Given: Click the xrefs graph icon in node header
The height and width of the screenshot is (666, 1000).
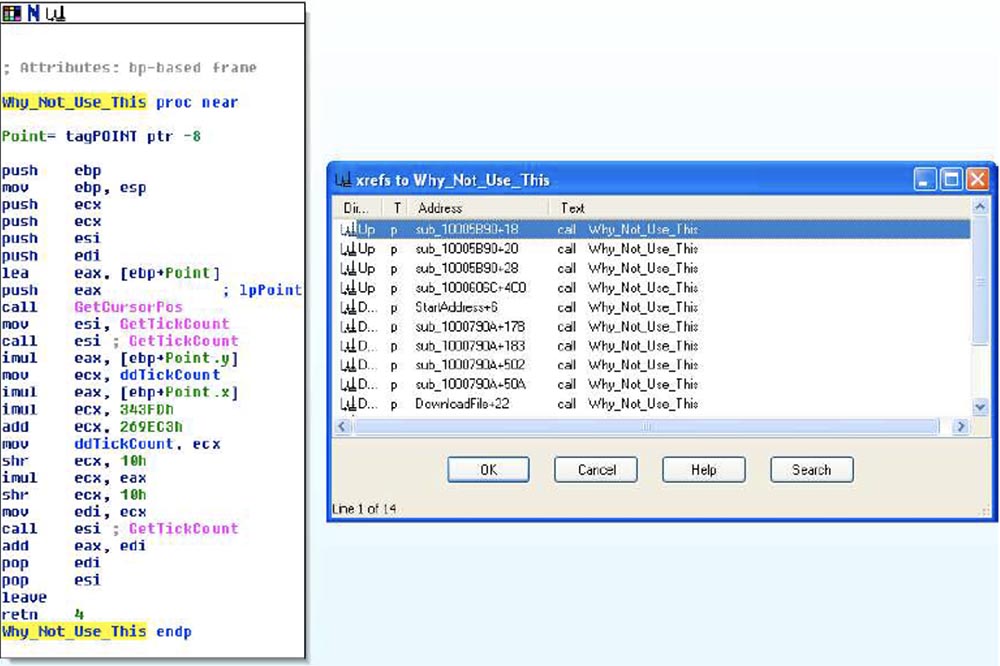Looking at the screenshot, I should [55, 13].
